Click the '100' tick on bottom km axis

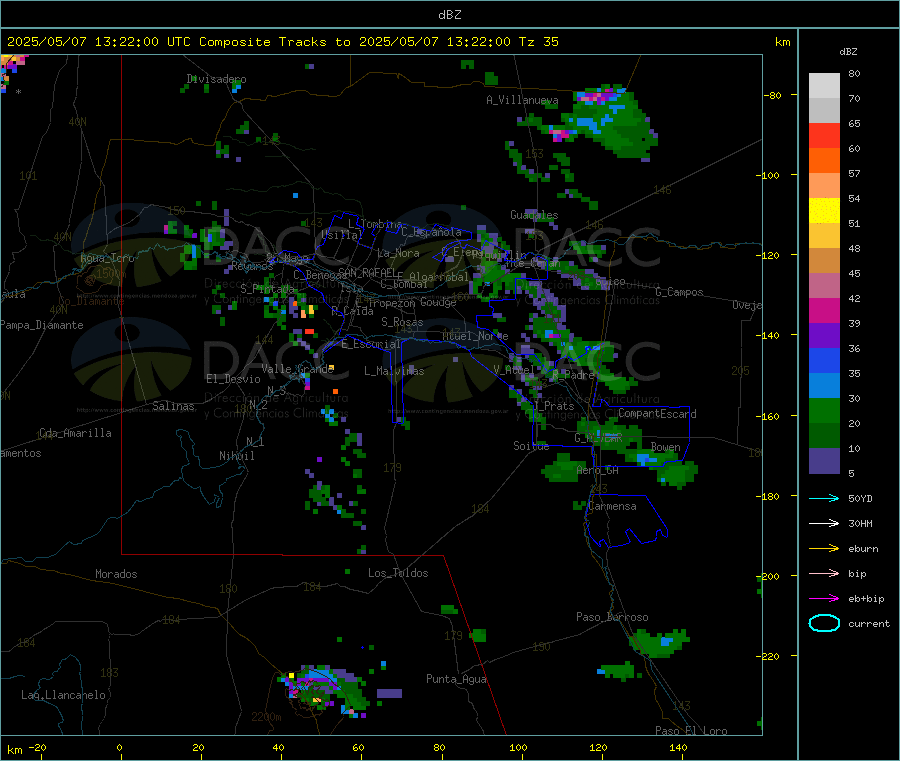(518, 747)
